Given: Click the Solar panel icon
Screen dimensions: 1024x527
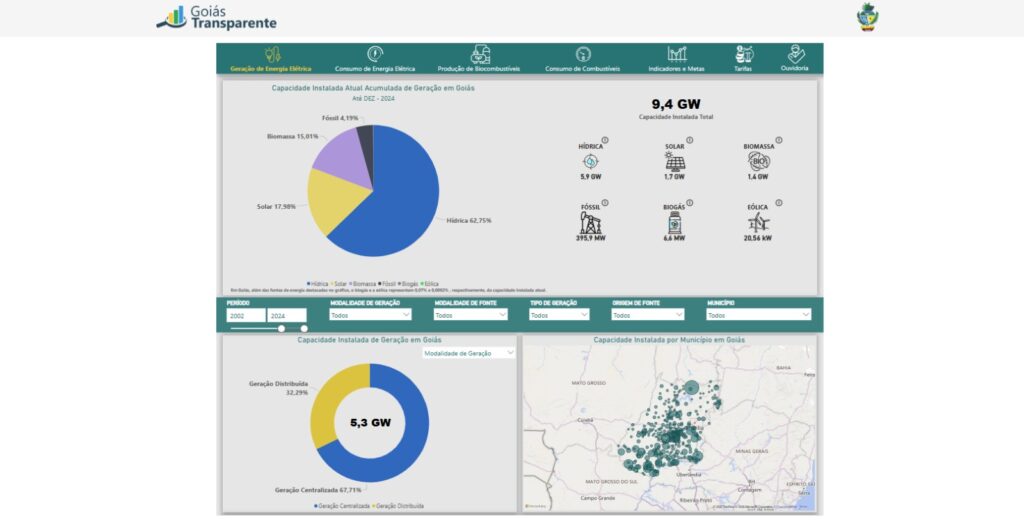Looking at the screenshot, I should point(676,162).
